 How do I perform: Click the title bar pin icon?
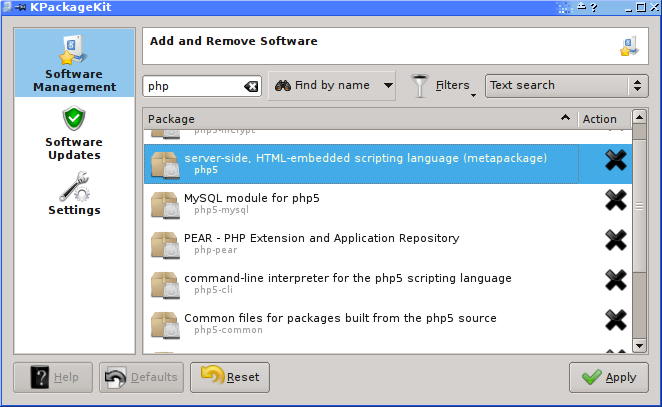pos(21,8)
